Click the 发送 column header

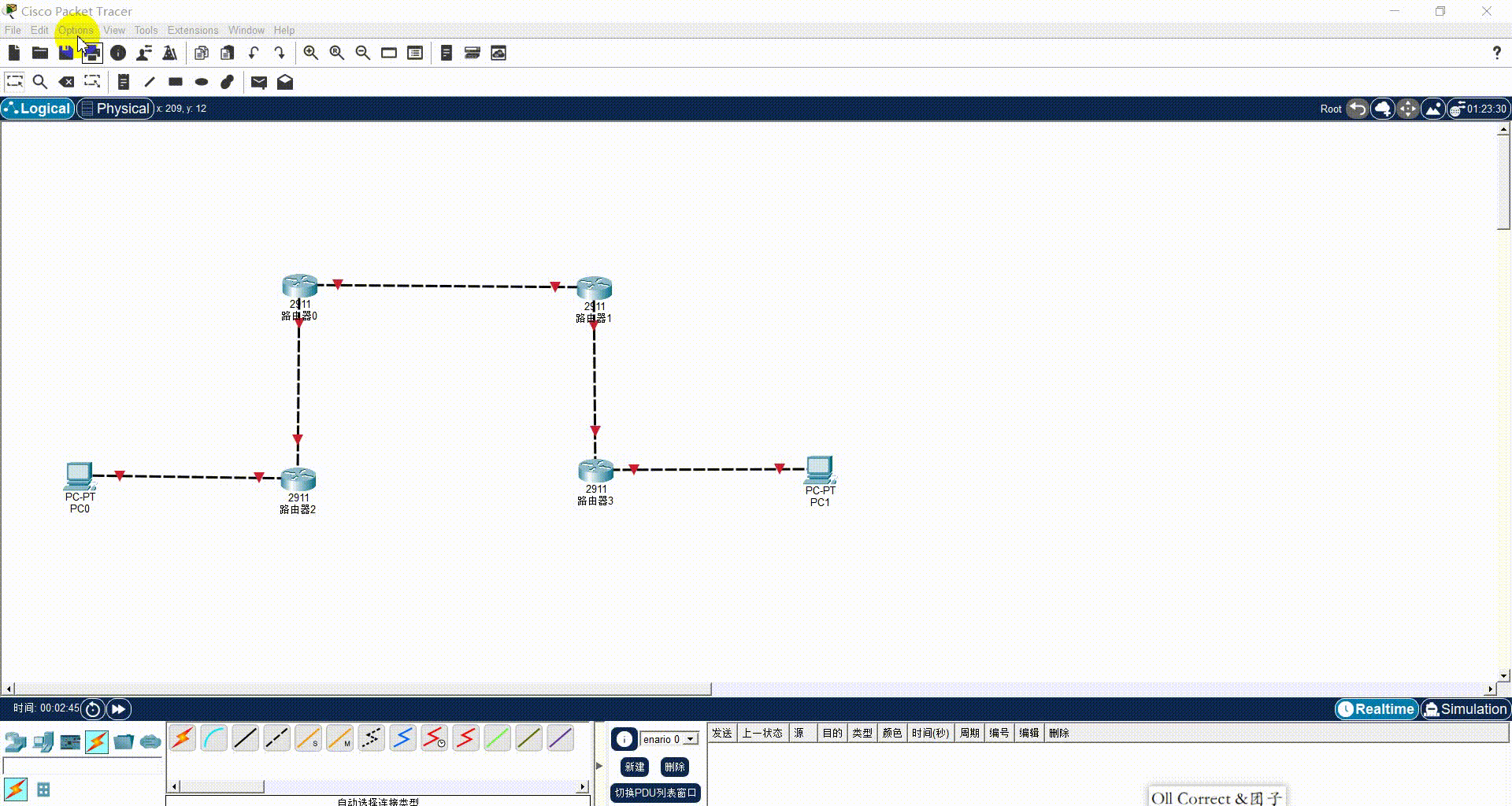722,733
